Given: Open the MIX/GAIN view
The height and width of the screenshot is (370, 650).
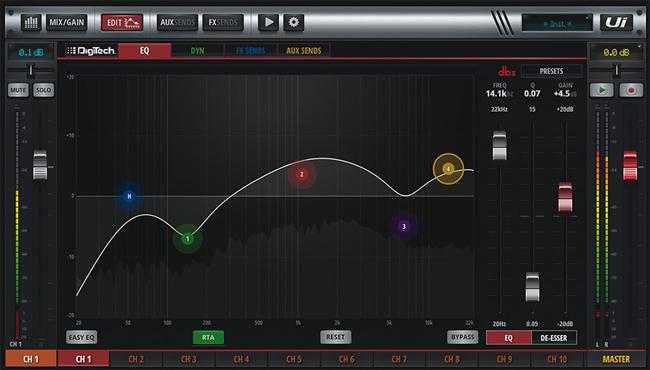Looking at the screenshot, I should click(66, 22).
